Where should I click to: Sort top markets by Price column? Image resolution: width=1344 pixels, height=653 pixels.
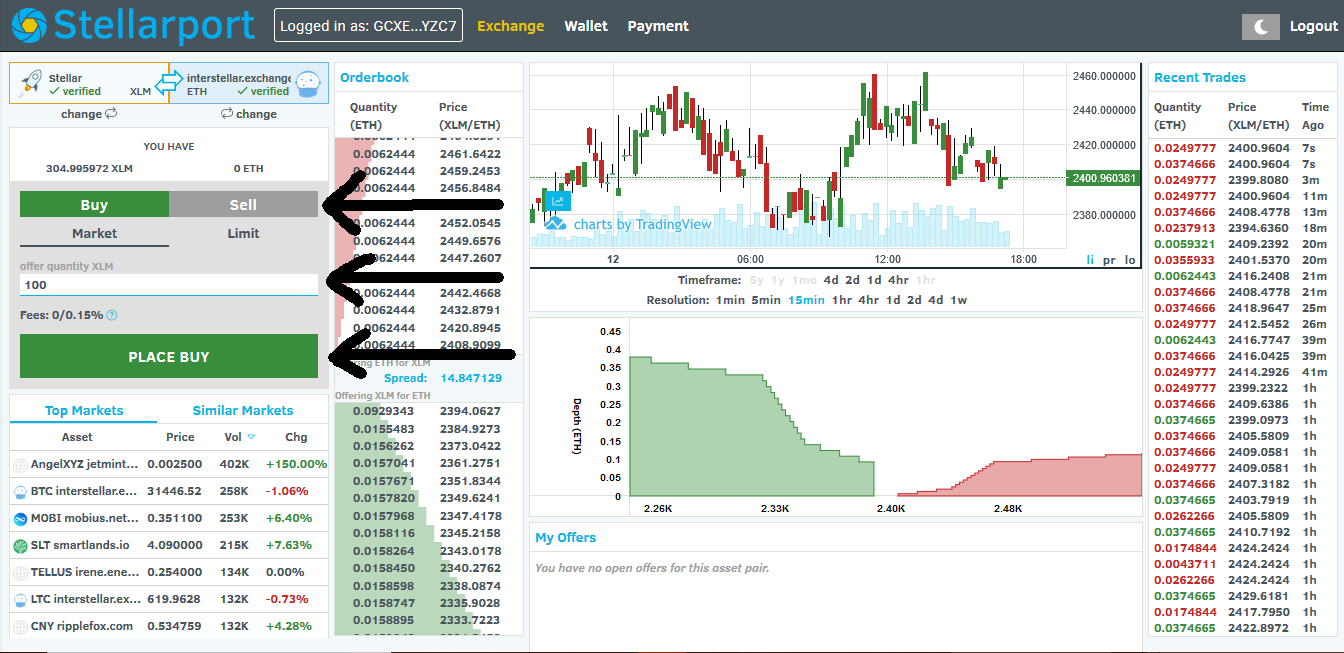[x=180, y=437]
